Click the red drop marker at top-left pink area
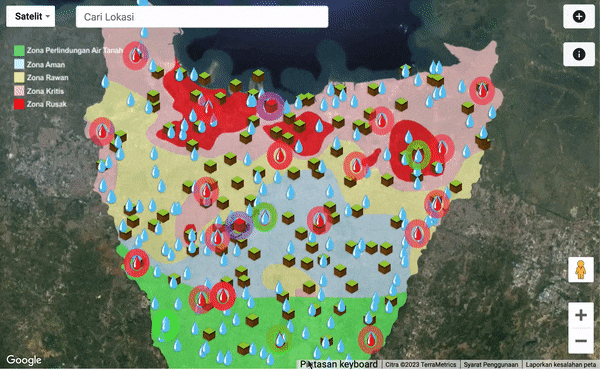 point(135,56)
